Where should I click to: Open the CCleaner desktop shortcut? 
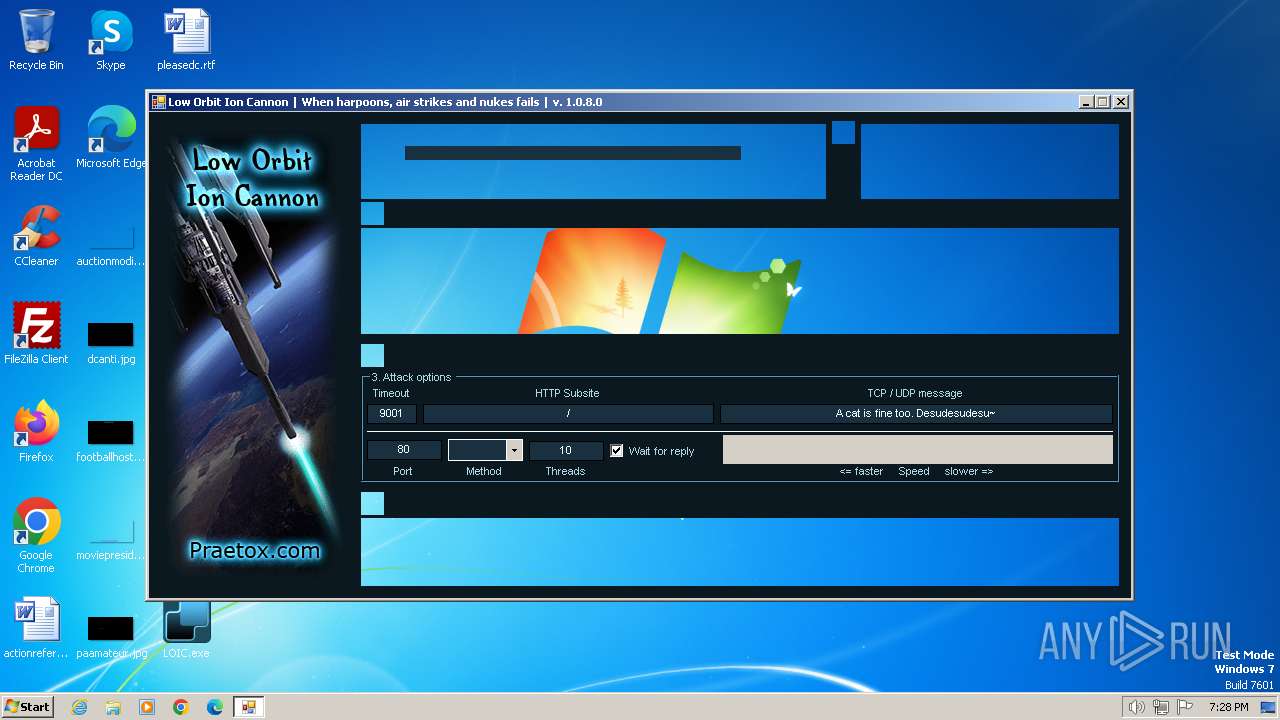pyautogui.click(x=36, y=236)
